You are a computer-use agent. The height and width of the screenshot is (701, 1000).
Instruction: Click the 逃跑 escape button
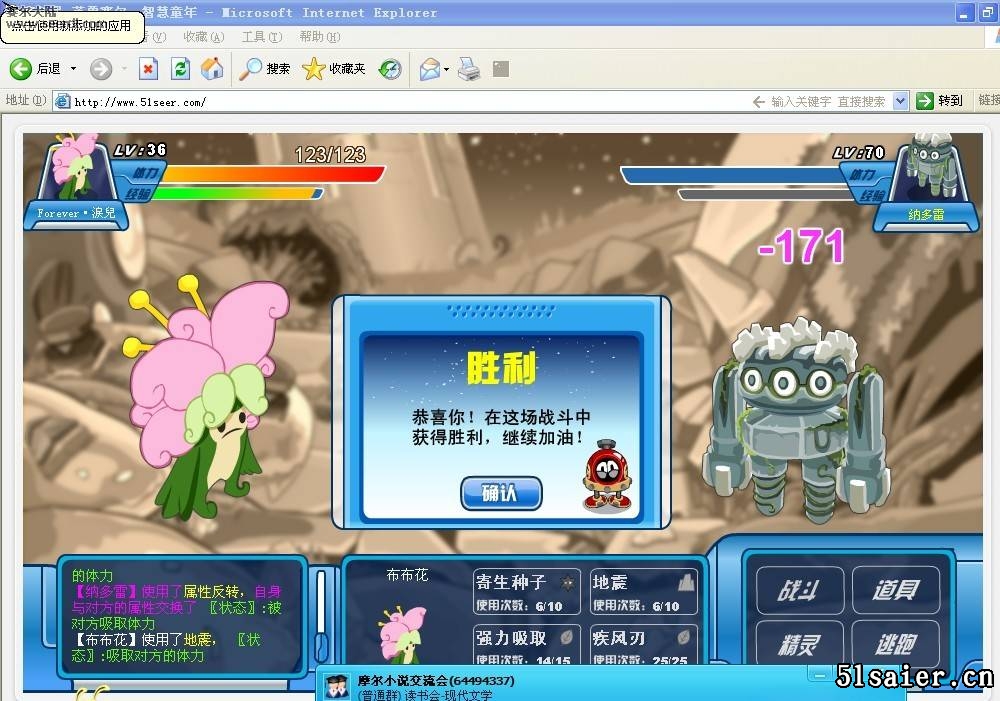click(895, 644)
